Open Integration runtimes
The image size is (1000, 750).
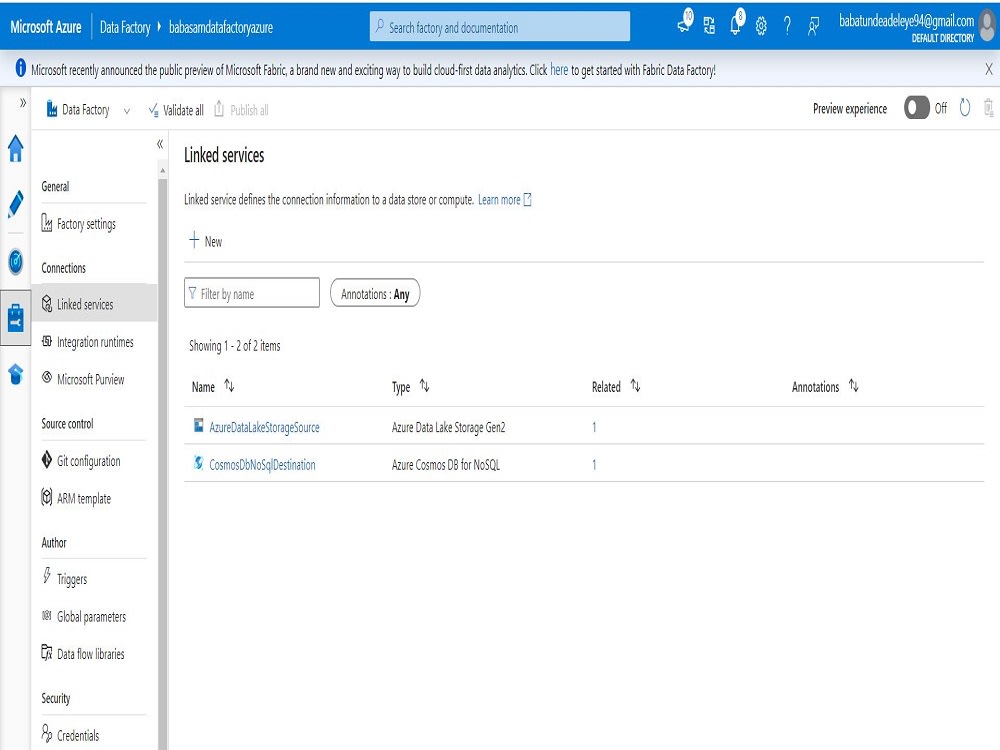94,342
